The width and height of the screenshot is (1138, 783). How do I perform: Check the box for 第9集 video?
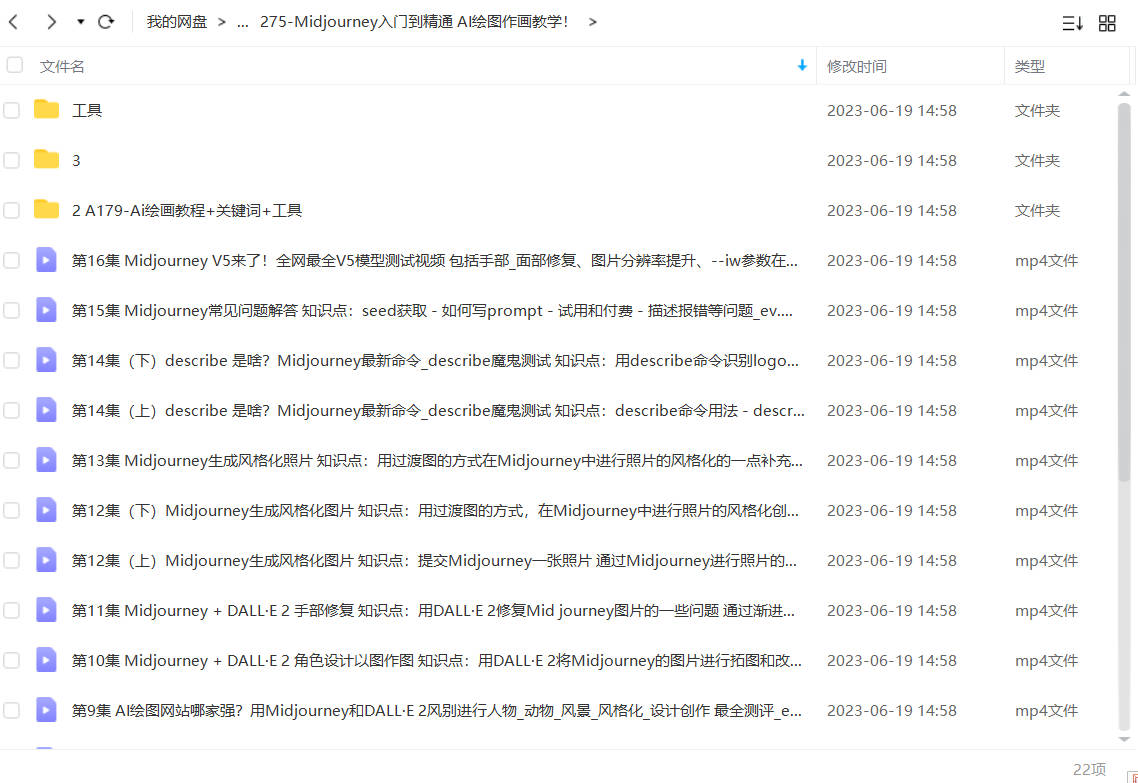(12, 711)
